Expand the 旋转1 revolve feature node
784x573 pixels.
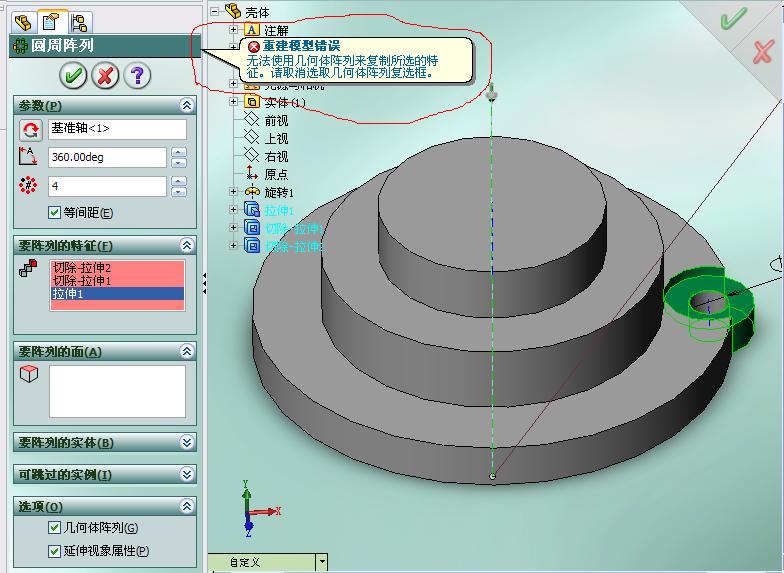233,192
